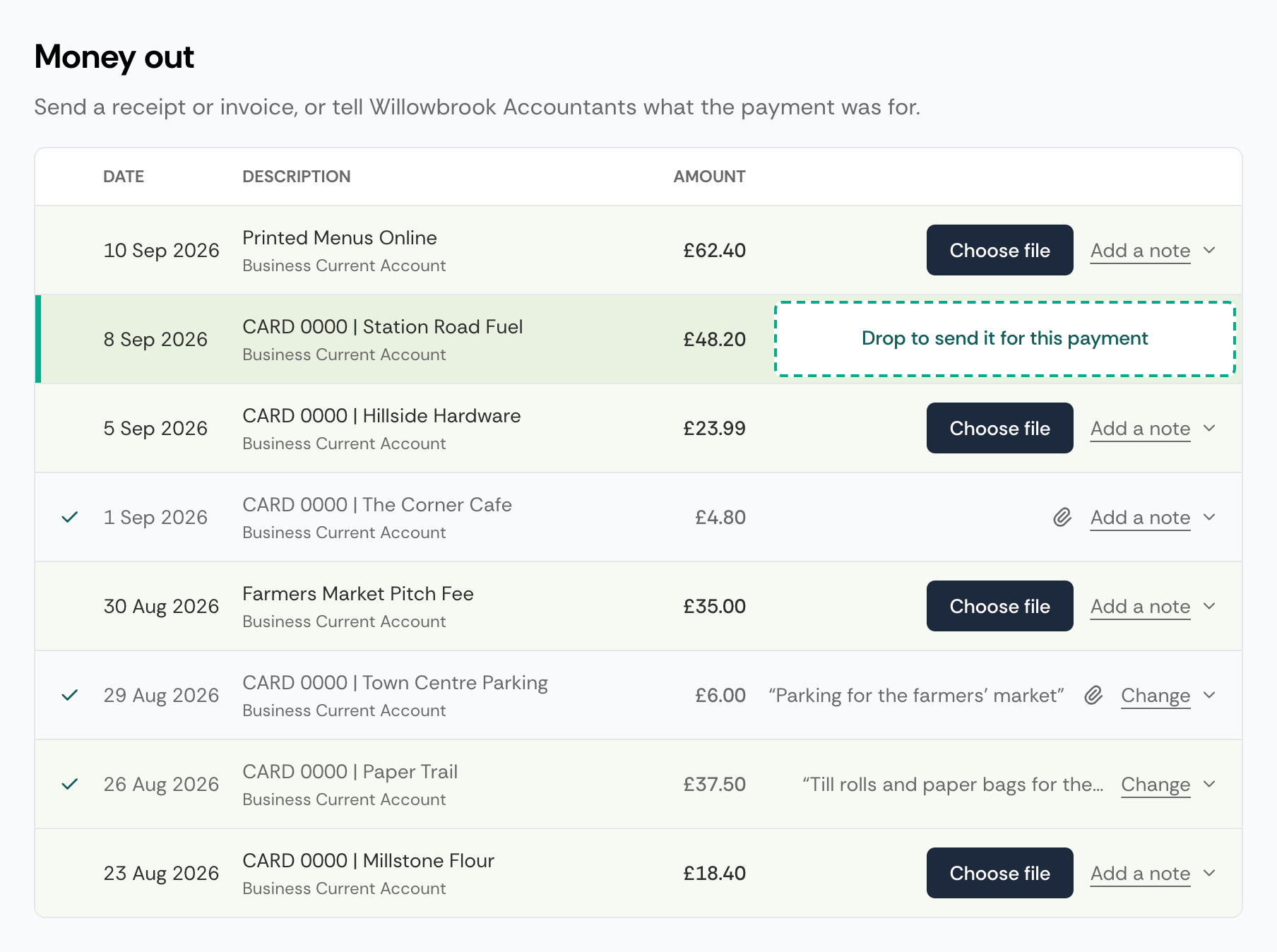
Task: Click the 23 Aug 2026 date
Action: pos(161,873)
